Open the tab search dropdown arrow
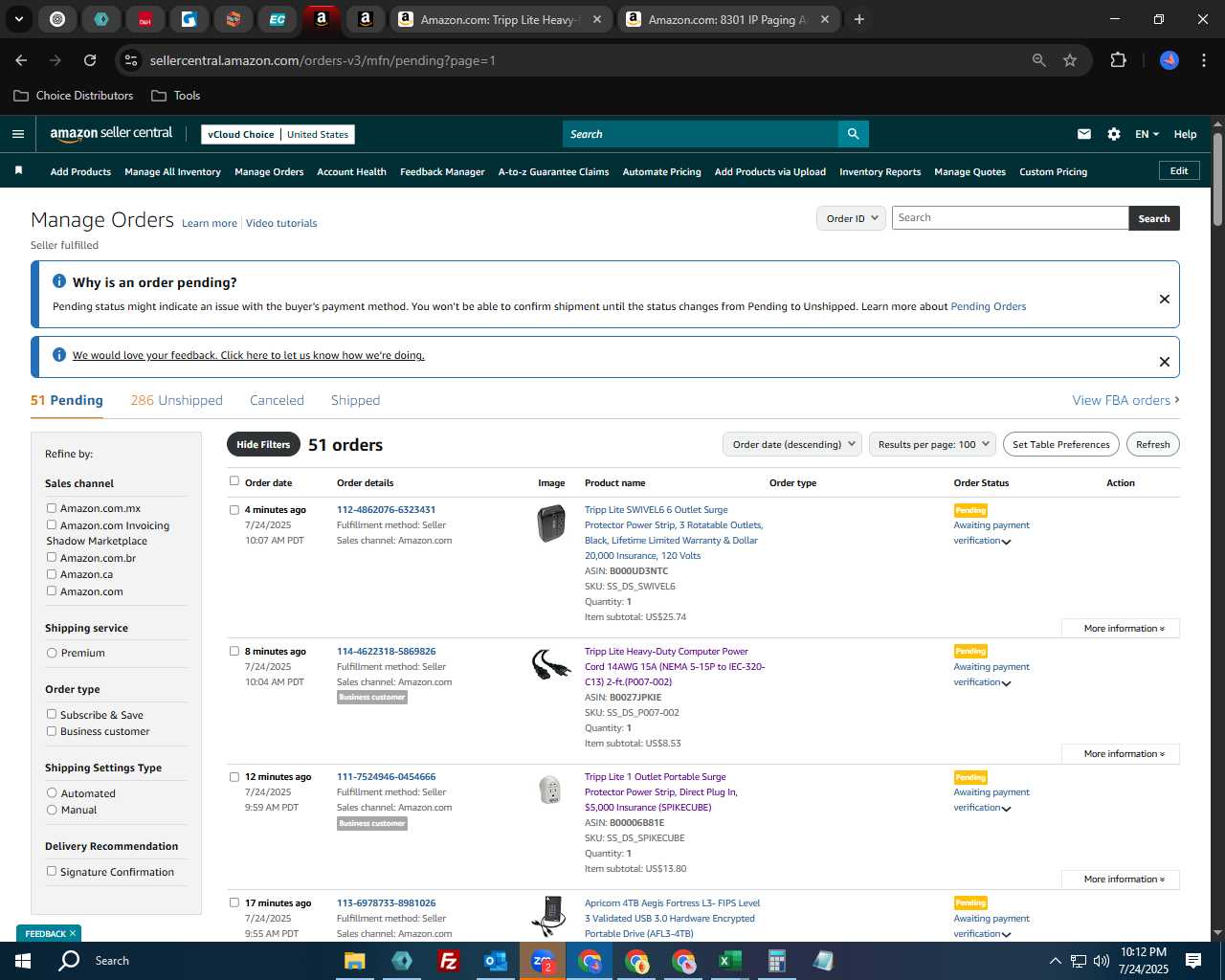Screen dimensions: 1225x980 coord(18,19)
